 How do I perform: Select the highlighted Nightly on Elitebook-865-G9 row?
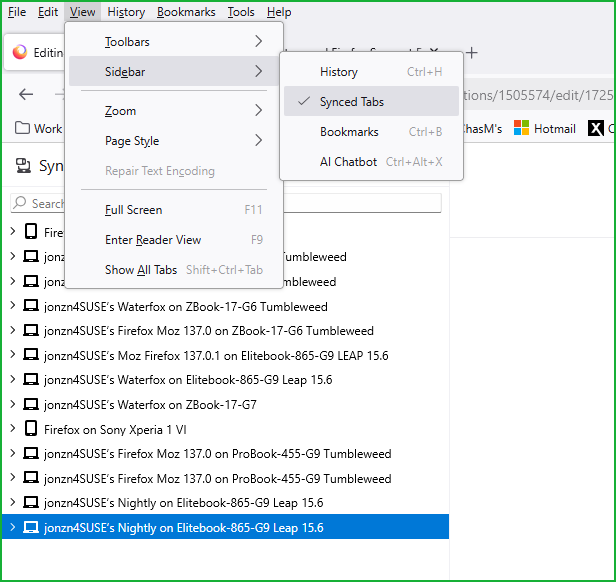pyautogui.click(x=226, y=527)
